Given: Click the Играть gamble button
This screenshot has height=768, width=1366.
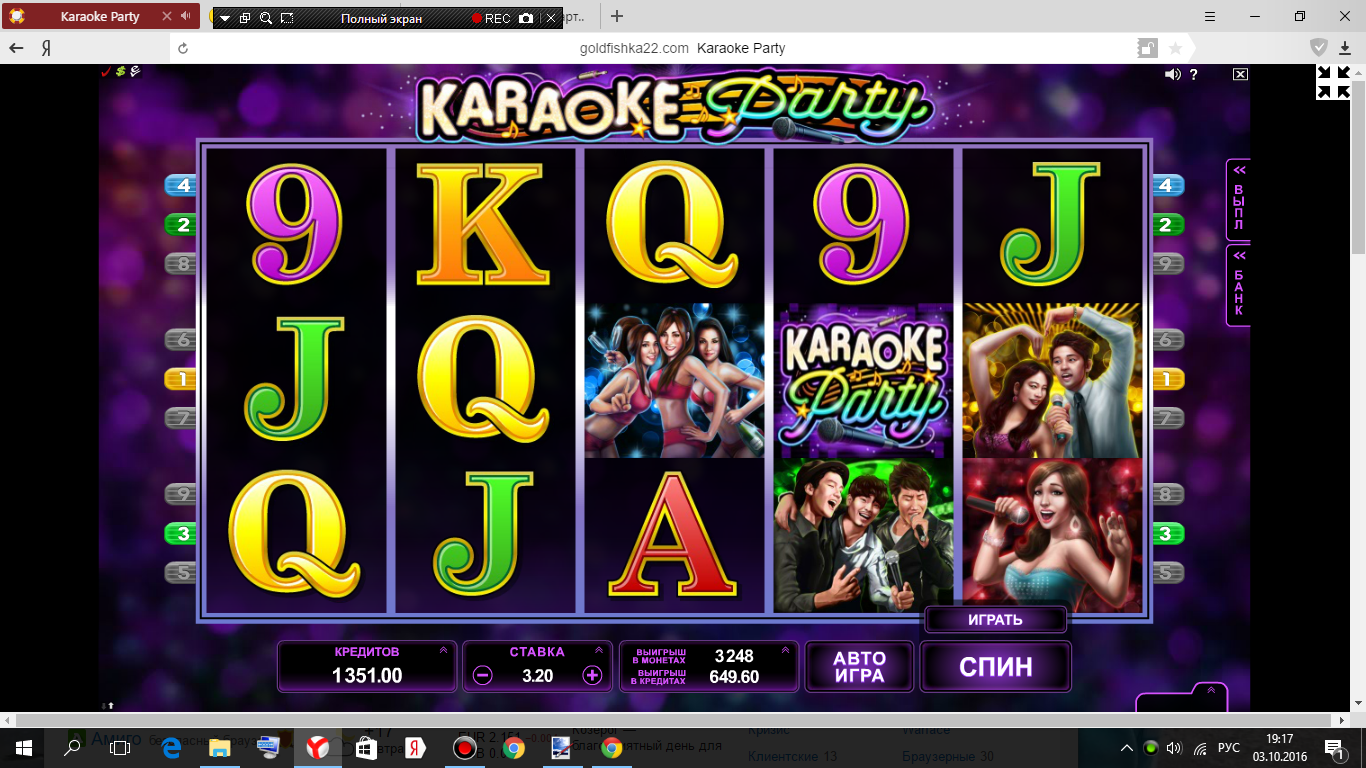Looking at the screenshot, I should (x=995, y=620).
